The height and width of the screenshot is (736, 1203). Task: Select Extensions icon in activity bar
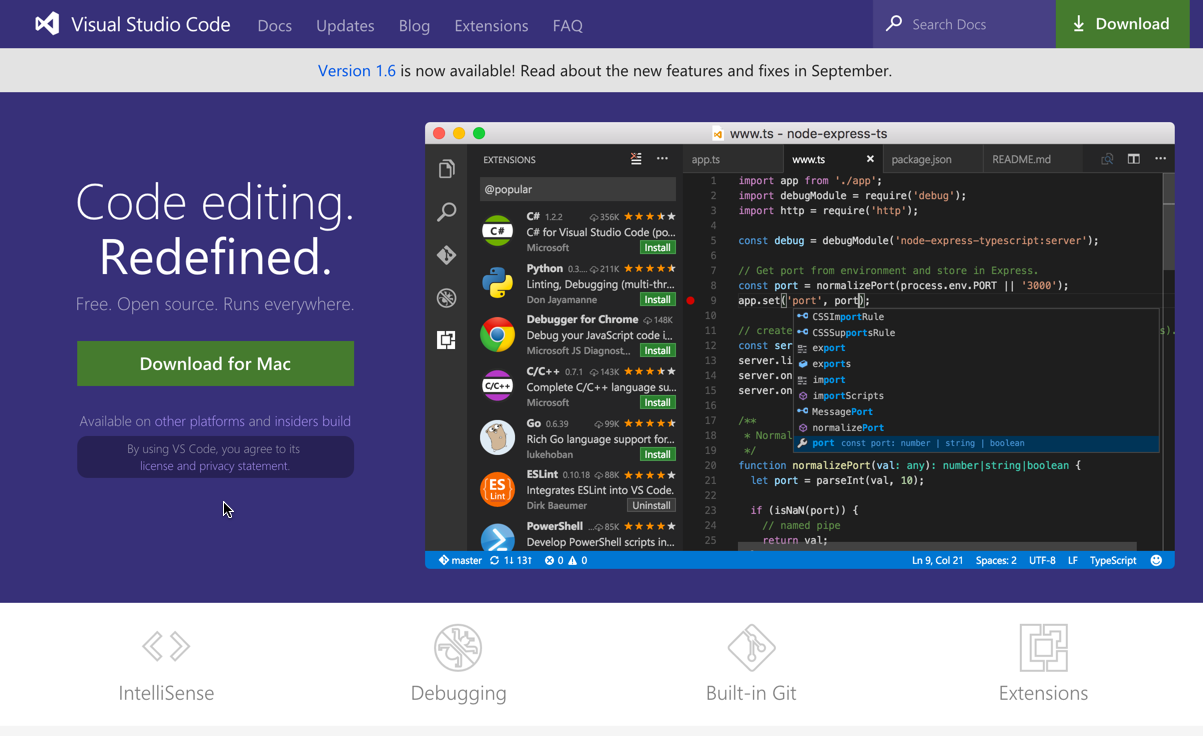click(446, 340)
